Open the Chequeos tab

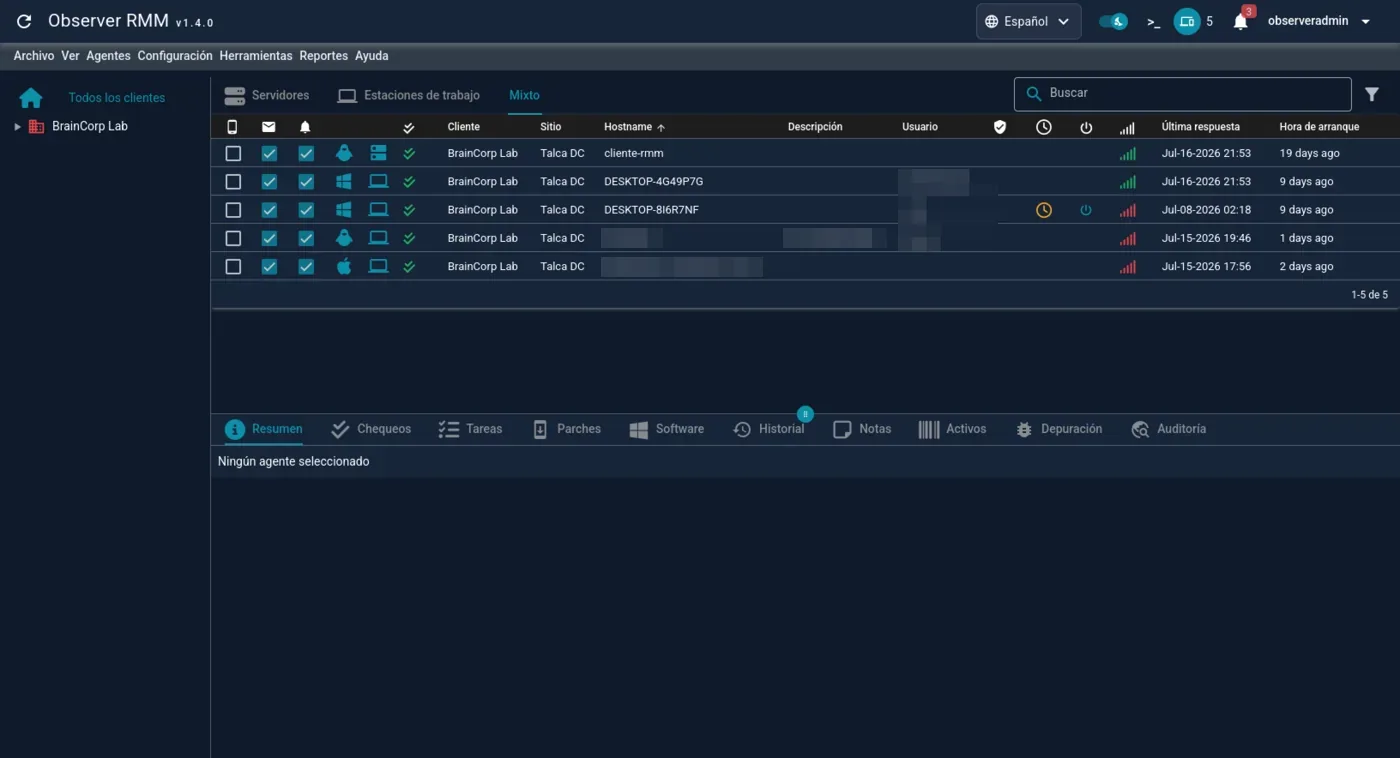tap(371, 429)
